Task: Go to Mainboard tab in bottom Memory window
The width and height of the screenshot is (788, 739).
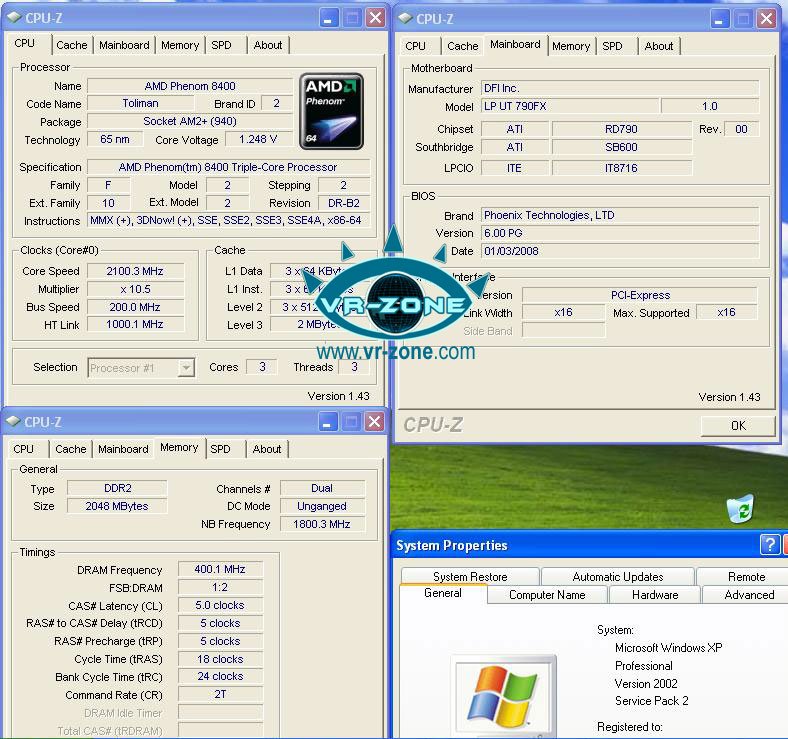Action: pyautogui.click(x=123, y=449)
